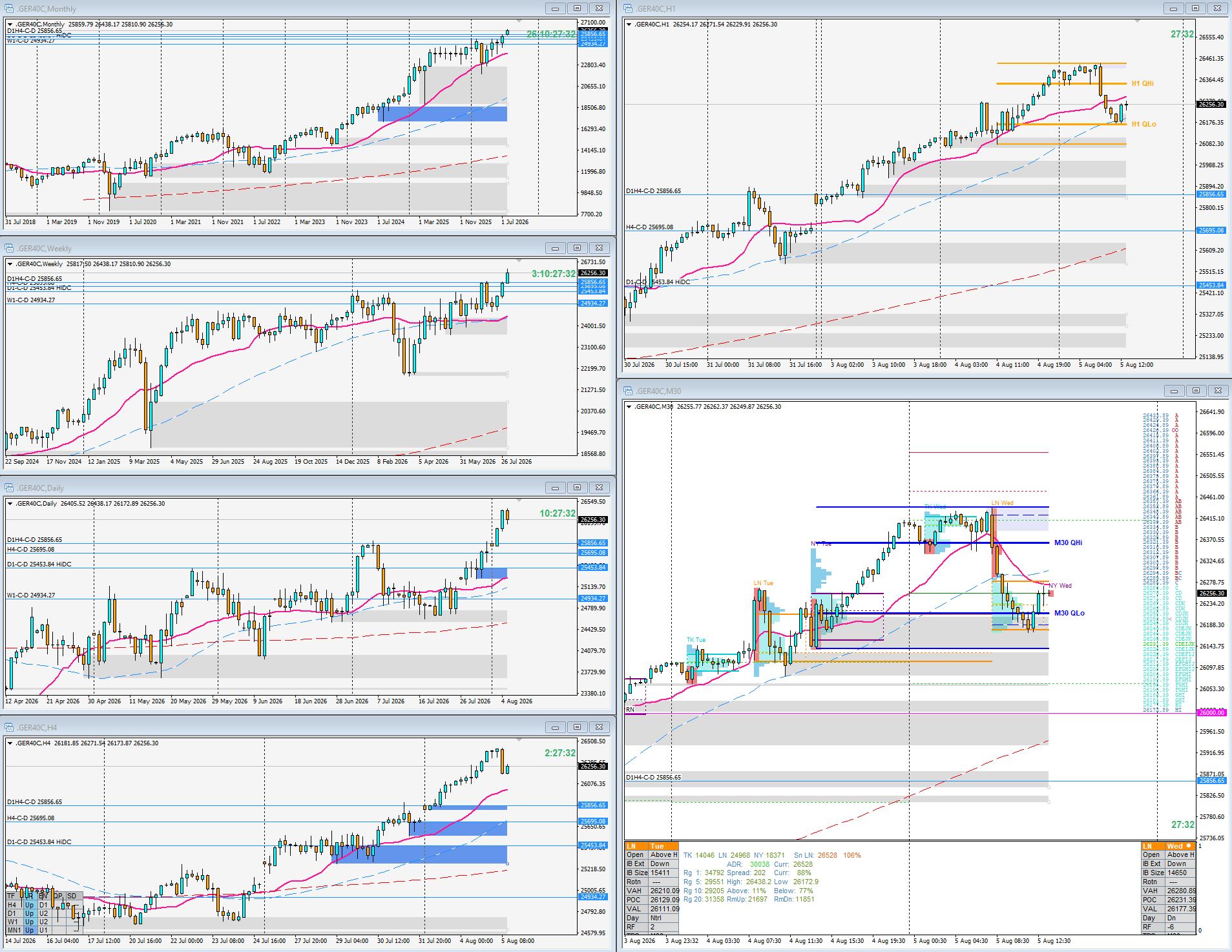Click the H1 chart window title icon

[x=628, y=8]
